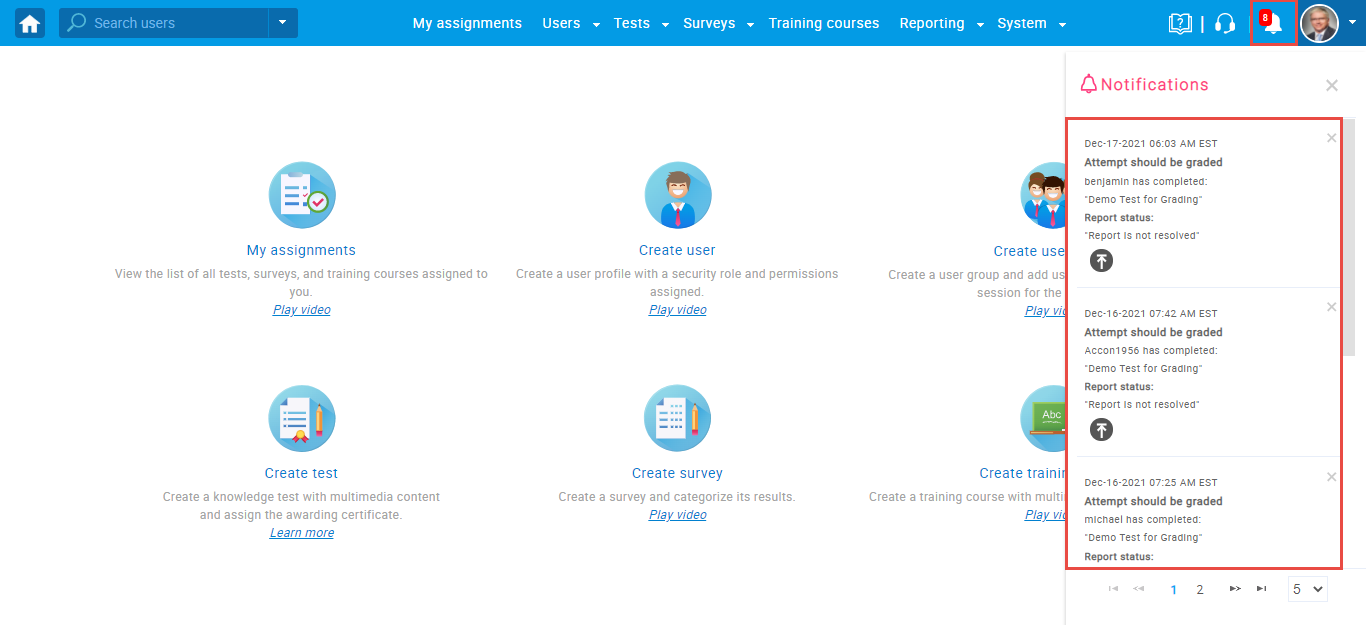Dismiss the benjamin notification
This screenshot has height=625, width=1366.
point(1331,138)
